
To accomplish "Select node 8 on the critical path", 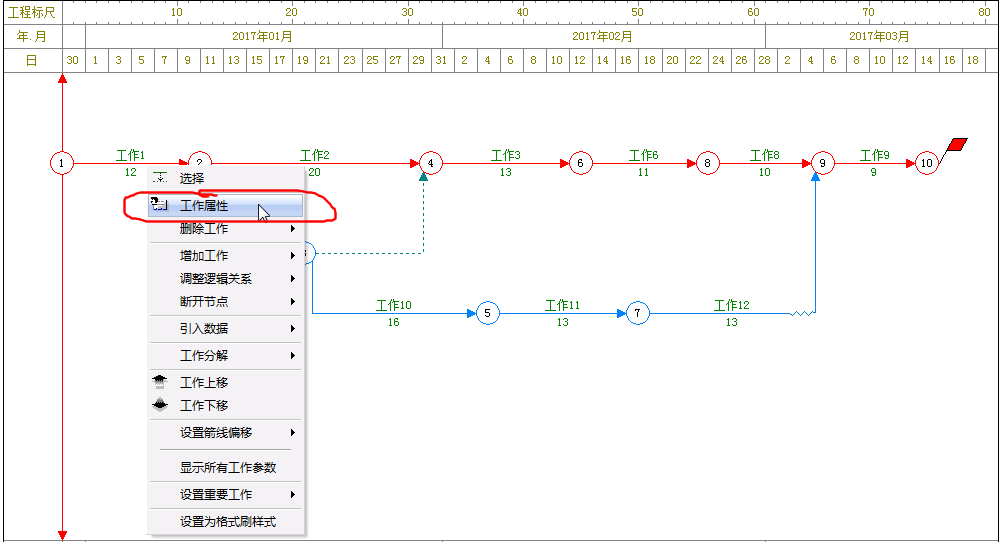I will [707, 163].
